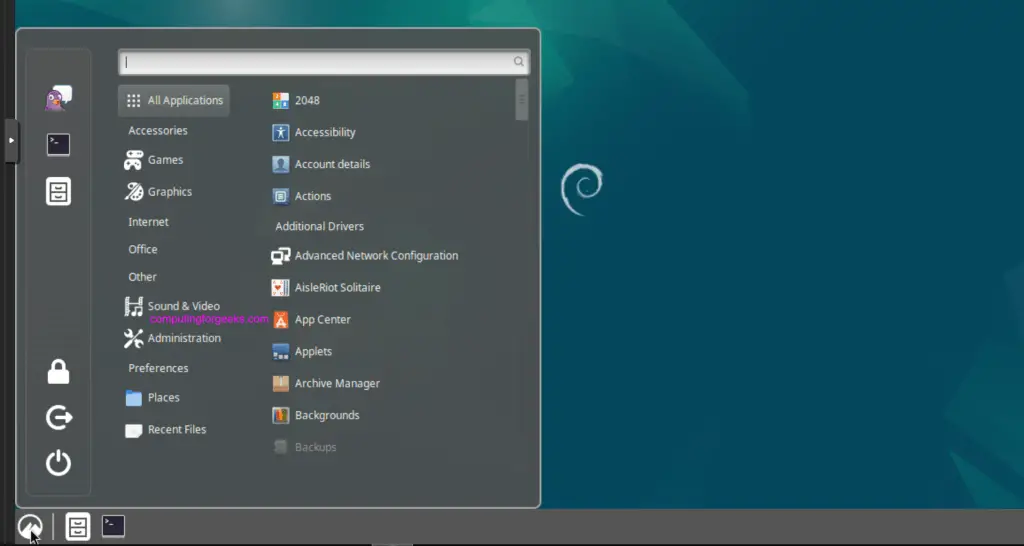Launch Terminal from the menu favorites sidebar
Viewport: 1024px width, 546px height.
pos(58,144)
